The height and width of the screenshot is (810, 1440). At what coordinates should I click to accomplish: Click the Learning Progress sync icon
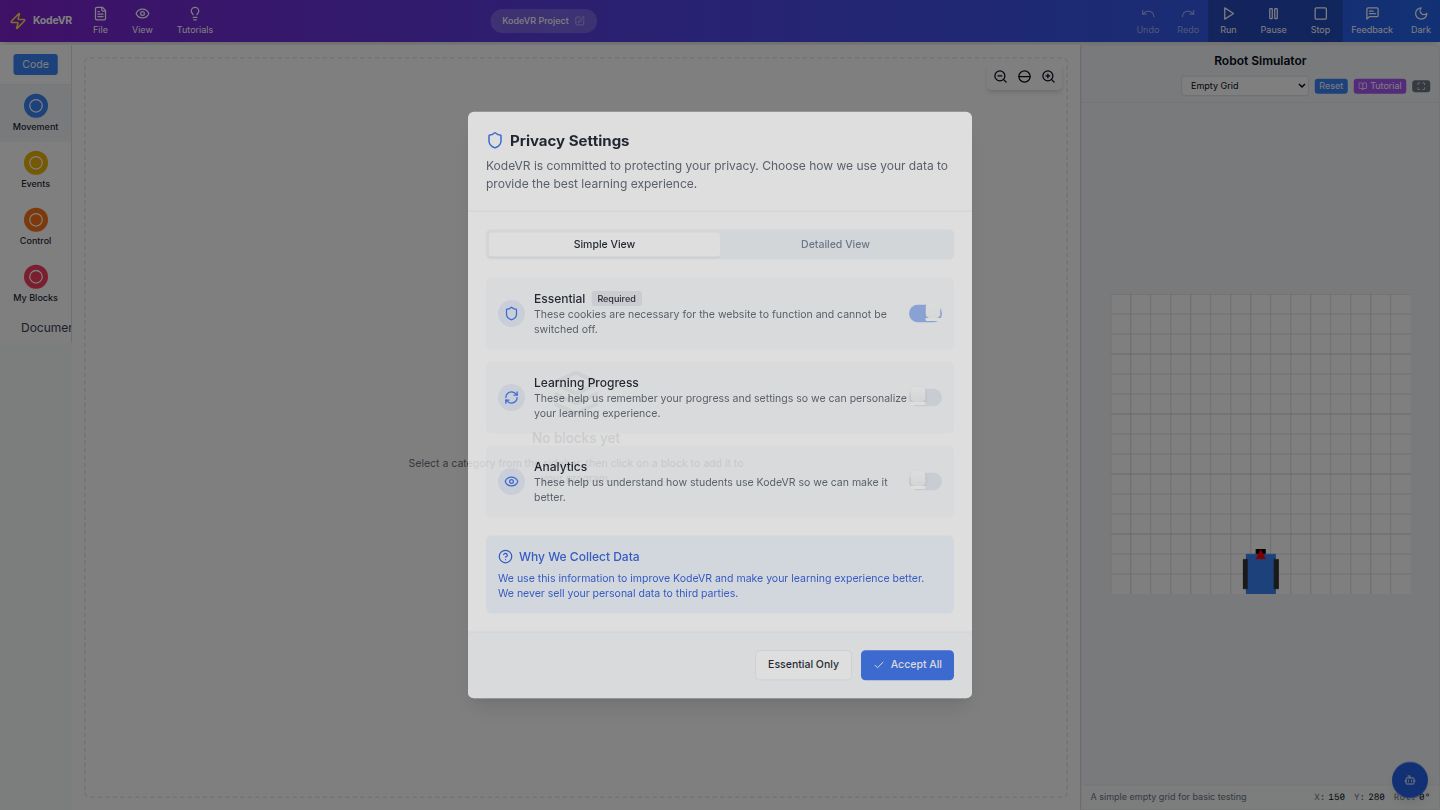click(x=511, y=397)
